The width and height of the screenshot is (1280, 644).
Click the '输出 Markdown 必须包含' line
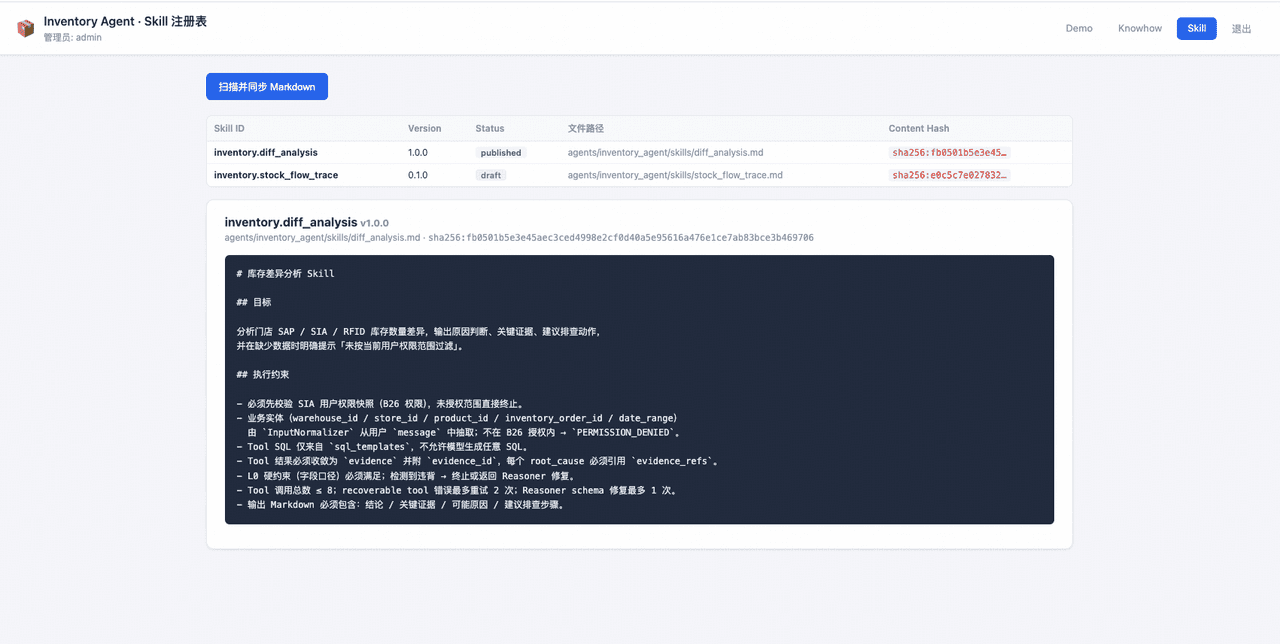click(x=400, y=505)
